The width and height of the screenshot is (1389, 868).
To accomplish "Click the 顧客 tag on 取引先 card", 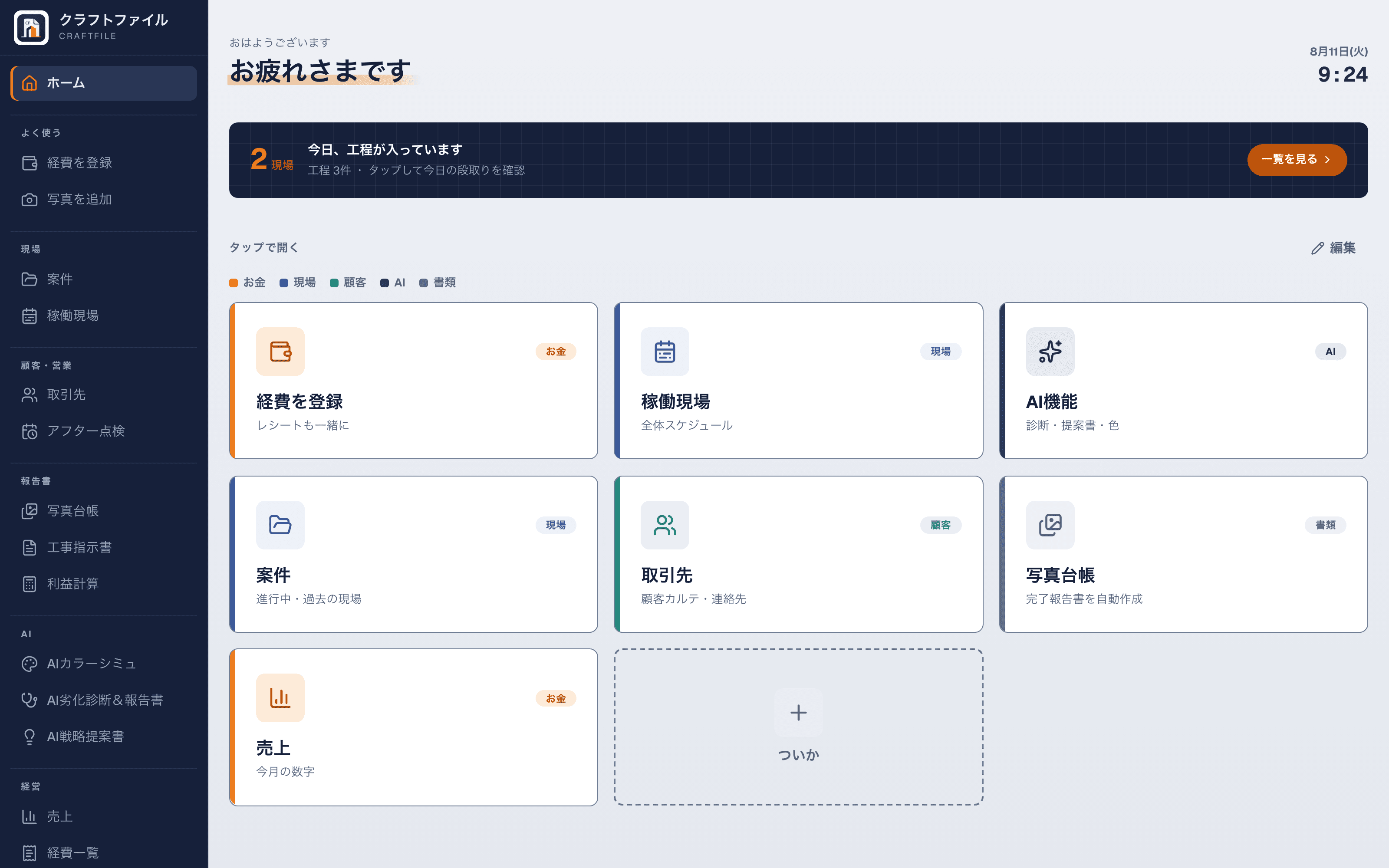I will [941, 525].
